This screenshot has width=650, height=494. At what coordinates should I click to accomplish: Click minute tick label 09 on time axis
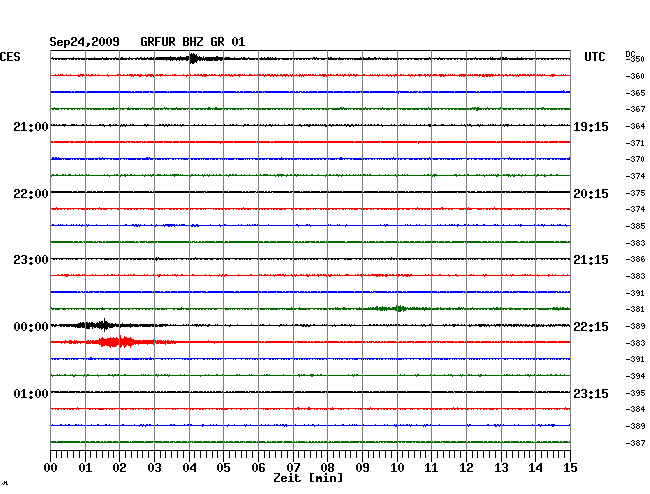362,467
